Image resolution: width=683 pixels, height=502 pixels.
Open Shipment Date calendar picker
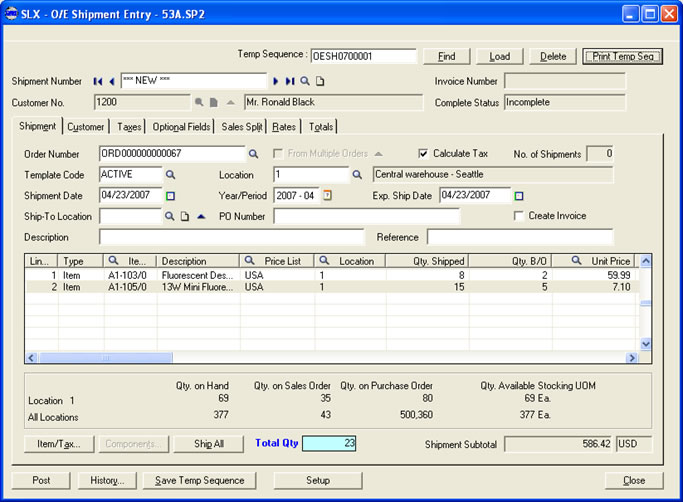(x=170, y=196)
